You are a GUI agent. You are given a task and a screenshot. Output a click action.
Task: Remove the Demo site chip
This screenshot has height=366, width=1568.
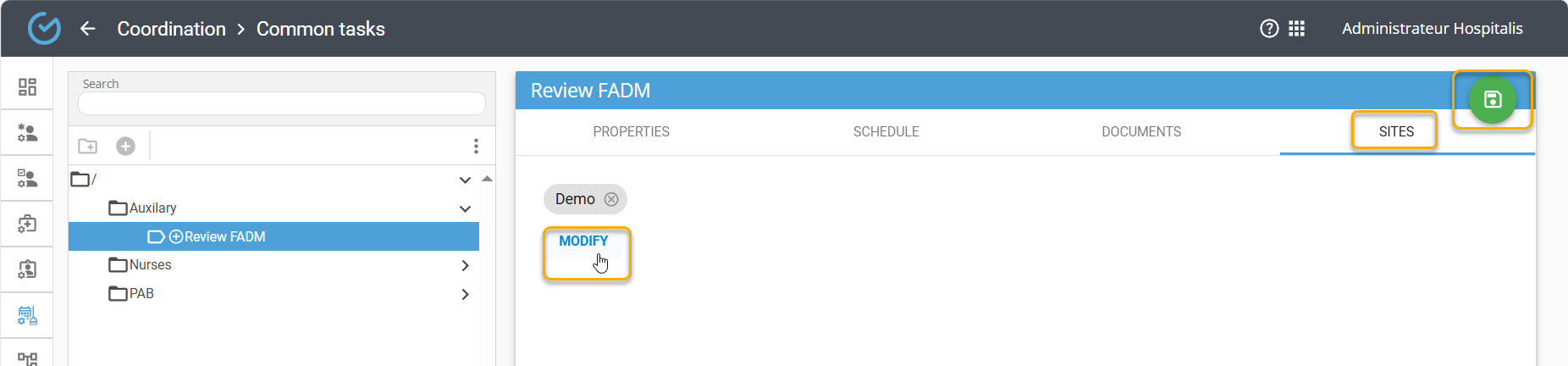tap(611, 199)
